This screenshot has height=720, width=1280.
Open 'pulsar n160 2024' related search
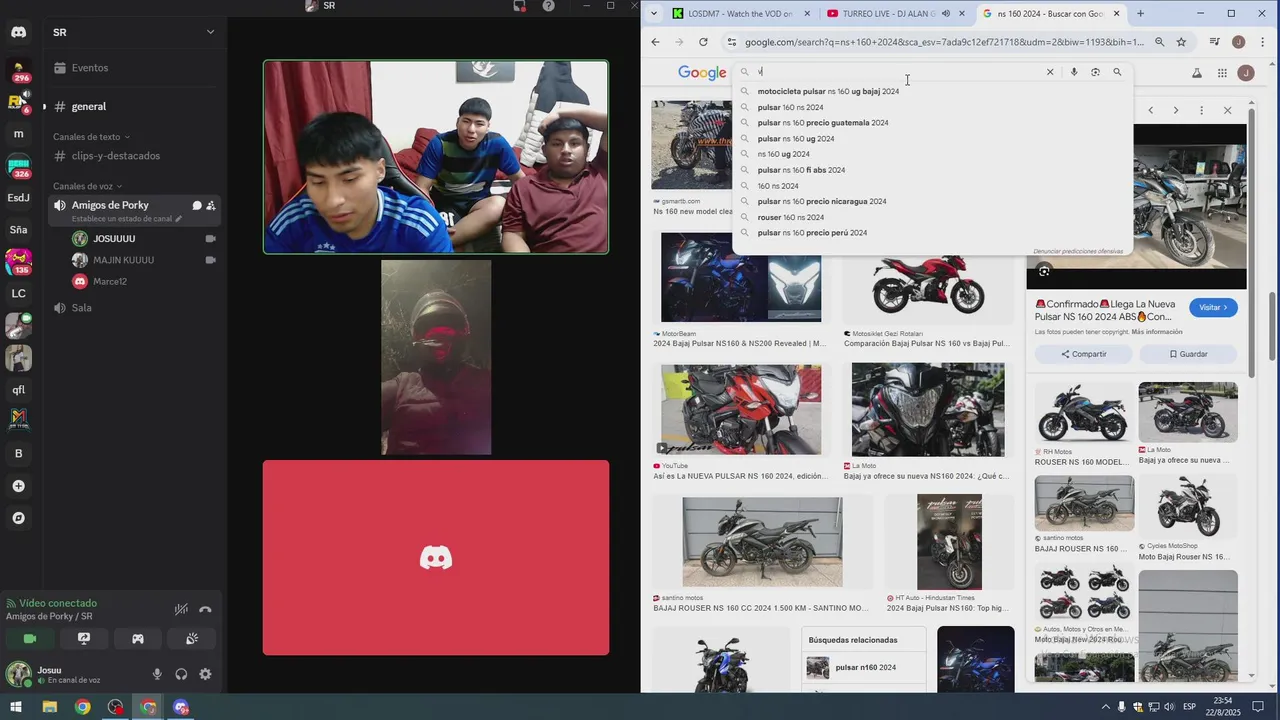tap(864, 667)
